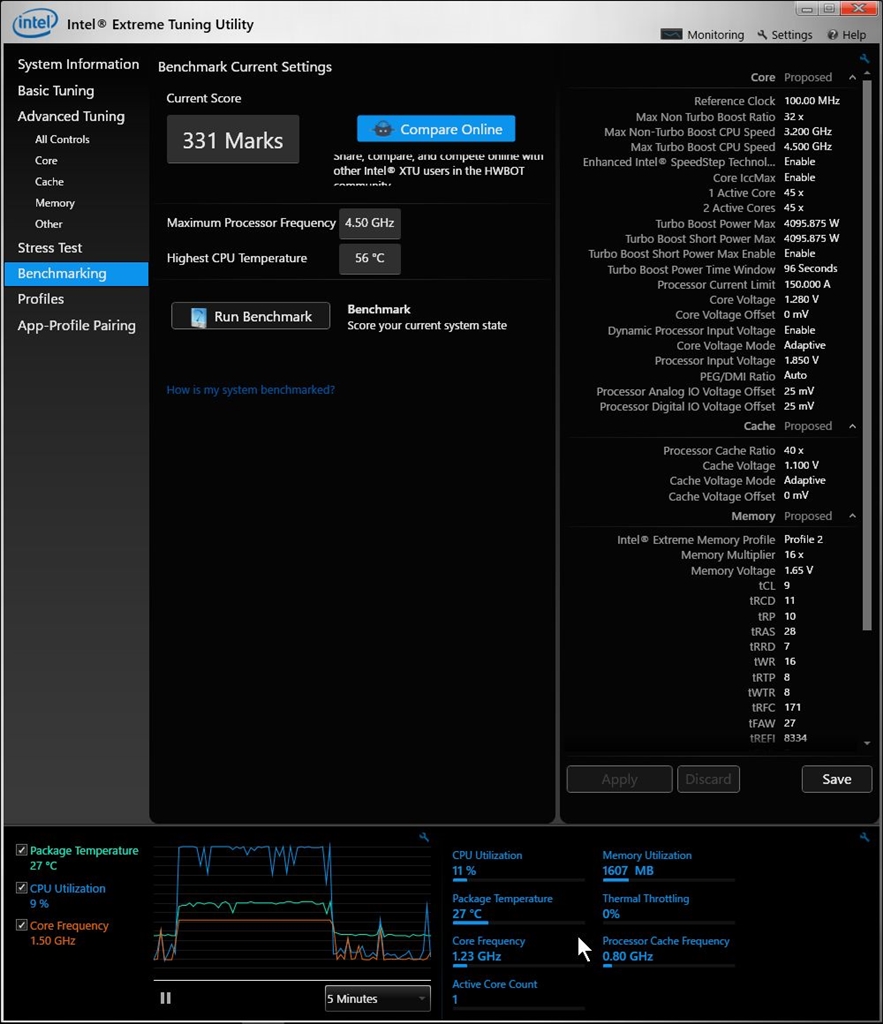Open Settings via the wrench icon
This screenshot has height=1024, width=883.
762,35
